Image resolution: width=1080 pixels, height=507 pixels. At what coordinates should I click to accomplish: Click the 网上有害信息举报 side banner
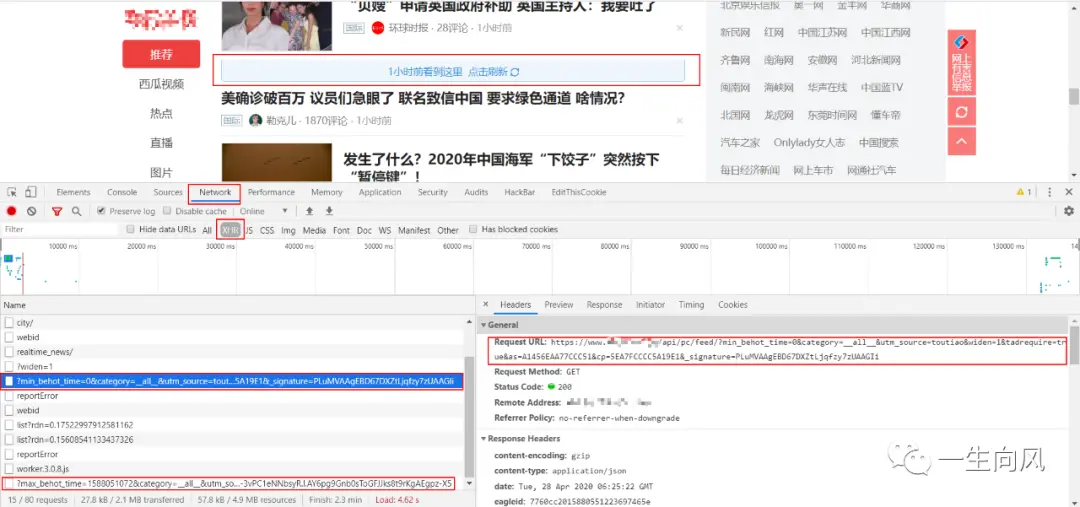point(962,63)
